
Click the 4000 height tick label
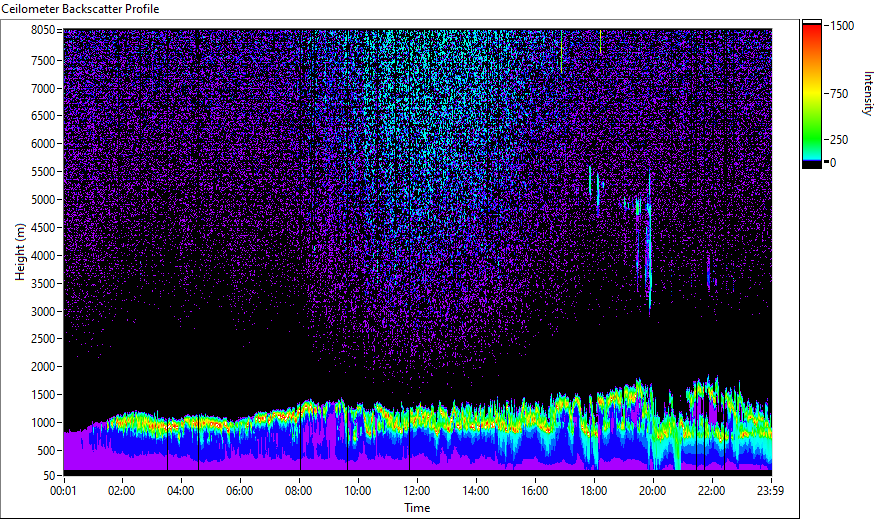click(x=43, y=256)
